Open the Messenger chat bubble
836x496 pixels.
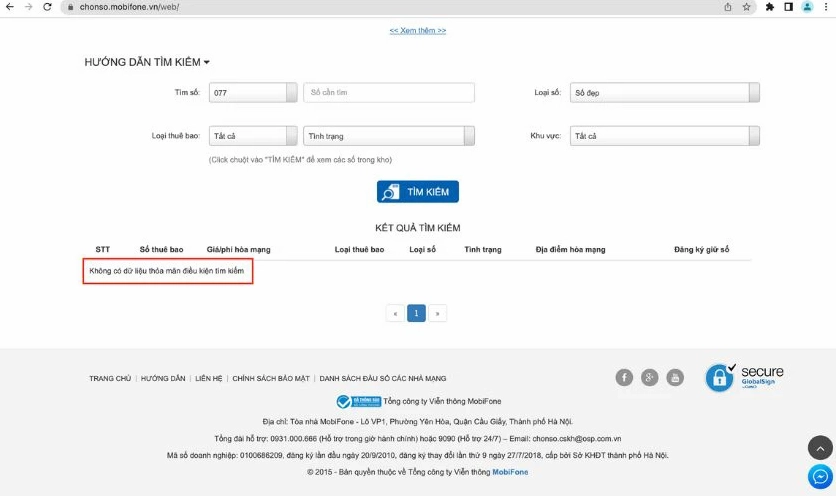pos(820,476)
